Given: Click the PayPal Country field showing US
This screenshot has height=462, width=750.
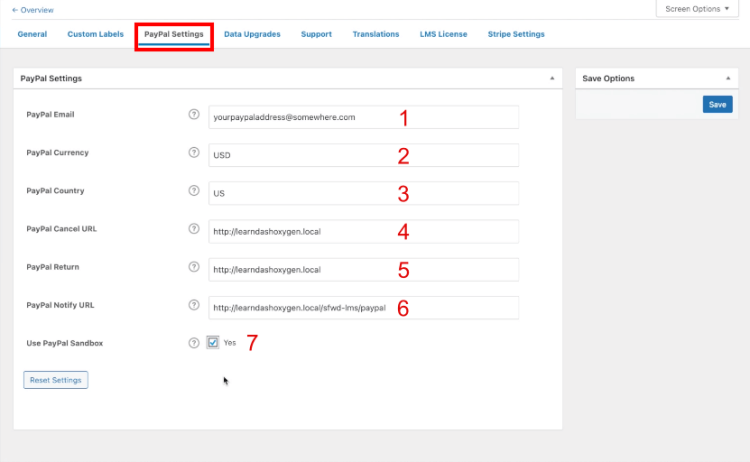Looking at the screenshot, I should pyautogui.click(x=364, y=193).
